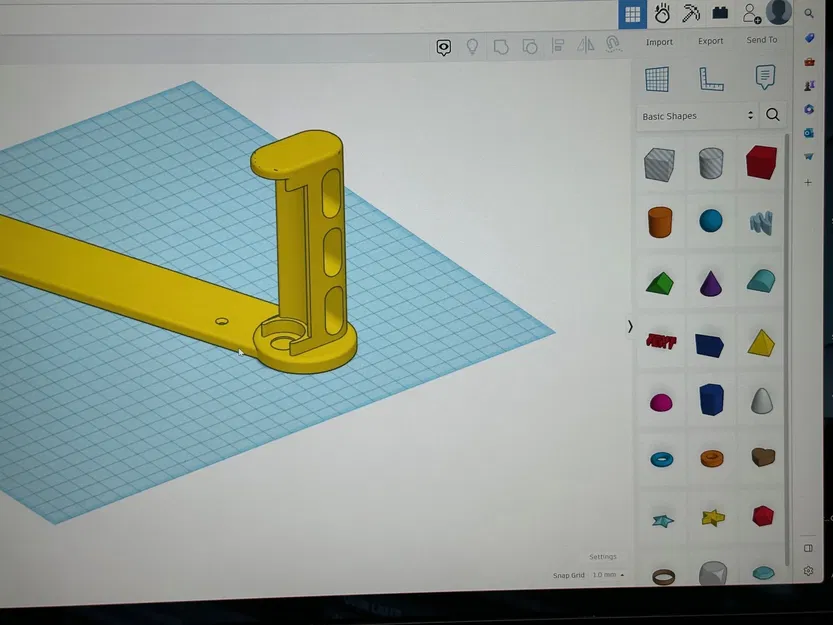The height and width of the screenshot is (625, 833).
Task: Invite people to design icon
Action: pyautogui.click(x=751, y=13)
